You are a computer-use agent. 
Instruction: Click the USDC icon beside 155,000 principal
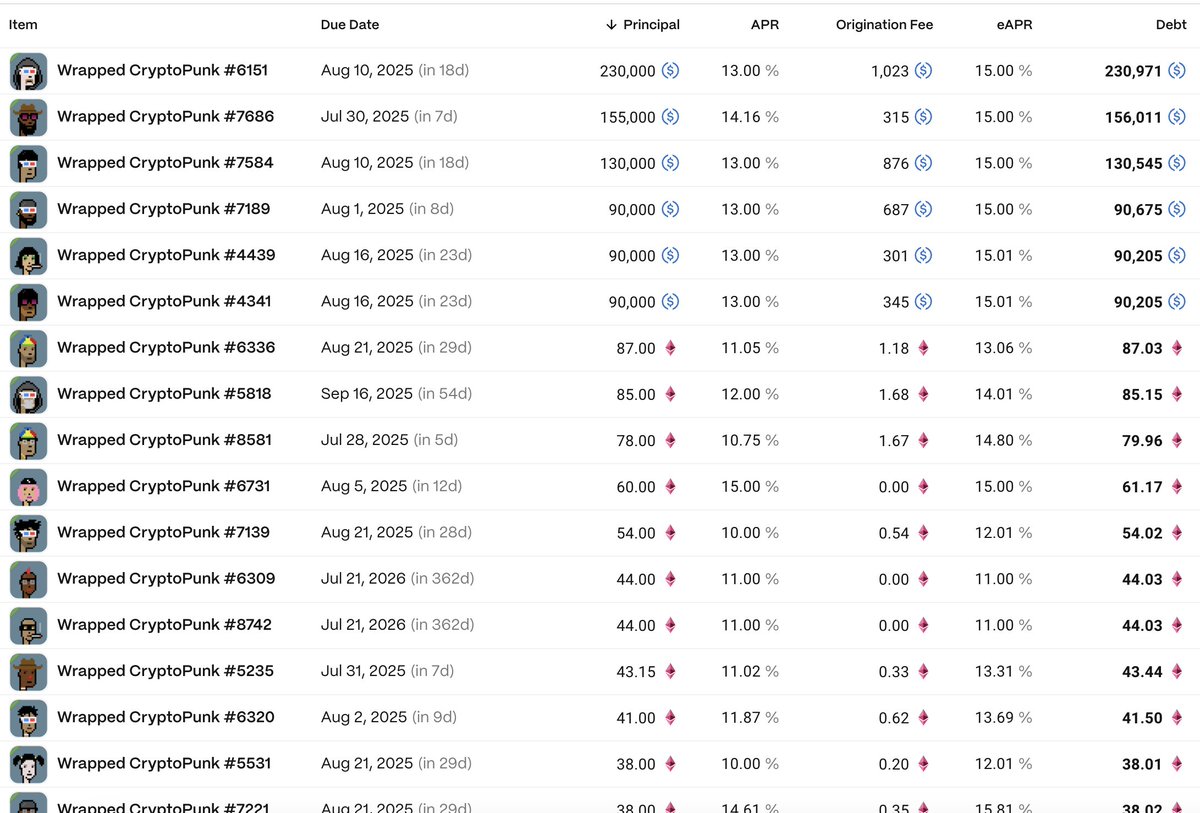pos(671,117)
